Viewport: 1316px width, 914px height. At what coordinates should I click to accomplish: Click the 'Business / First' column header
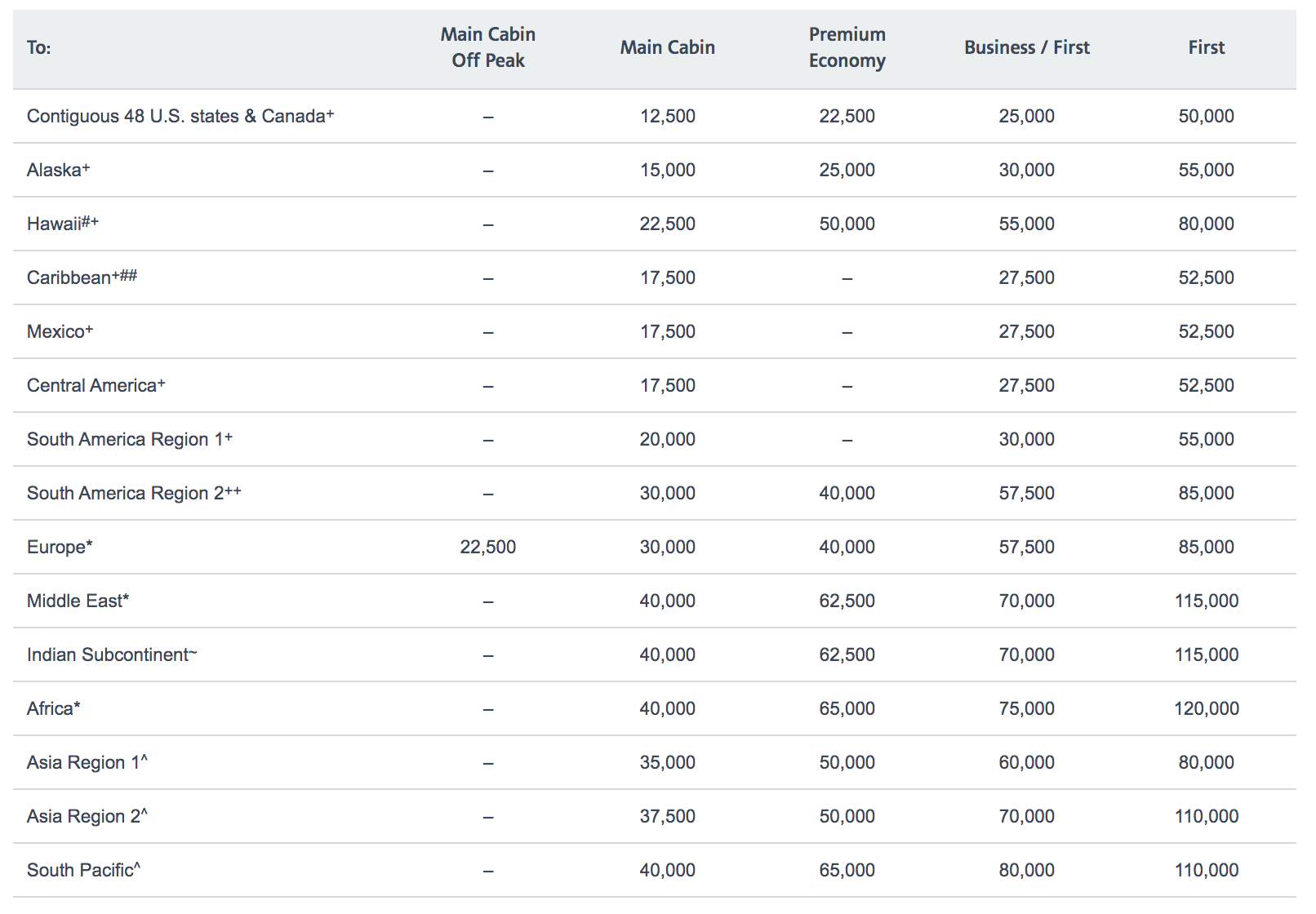(x=1026, y=47)
